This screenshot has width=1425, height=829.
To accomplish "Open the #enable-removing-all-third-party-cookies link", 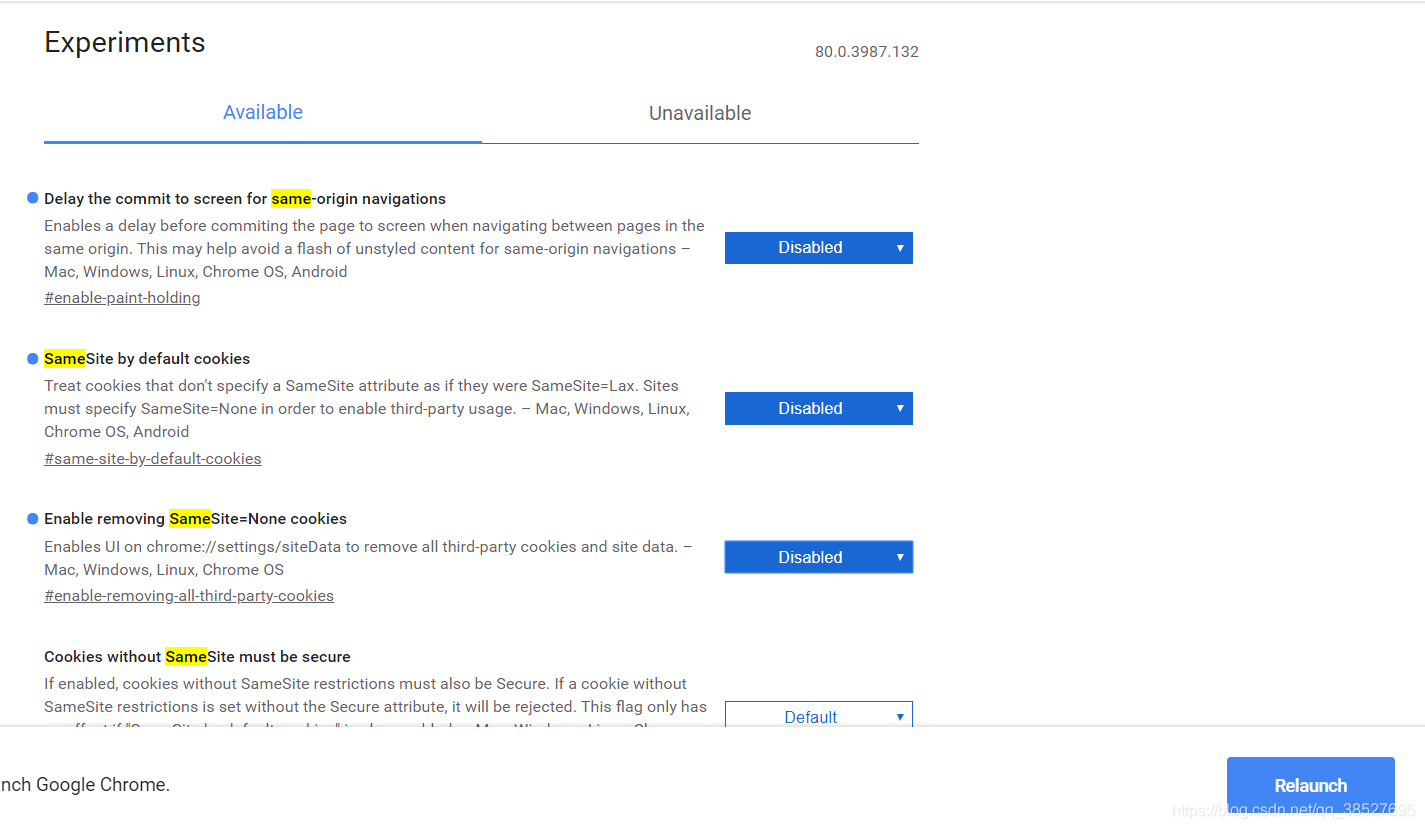I will pos(189,596).
